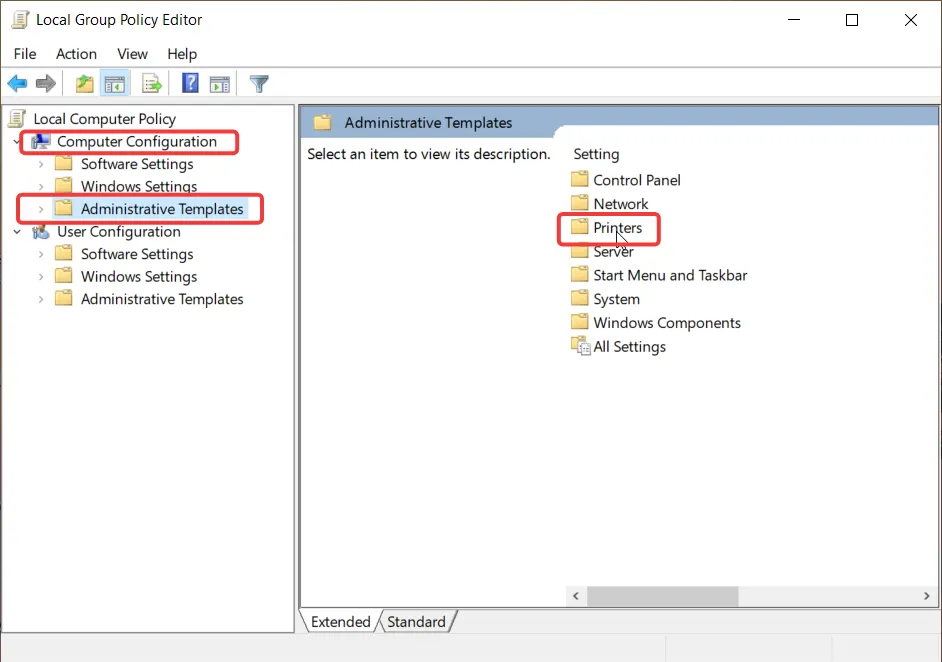Collapse the Computer Configuration node

pyautogui.click(x=17, y=142)
